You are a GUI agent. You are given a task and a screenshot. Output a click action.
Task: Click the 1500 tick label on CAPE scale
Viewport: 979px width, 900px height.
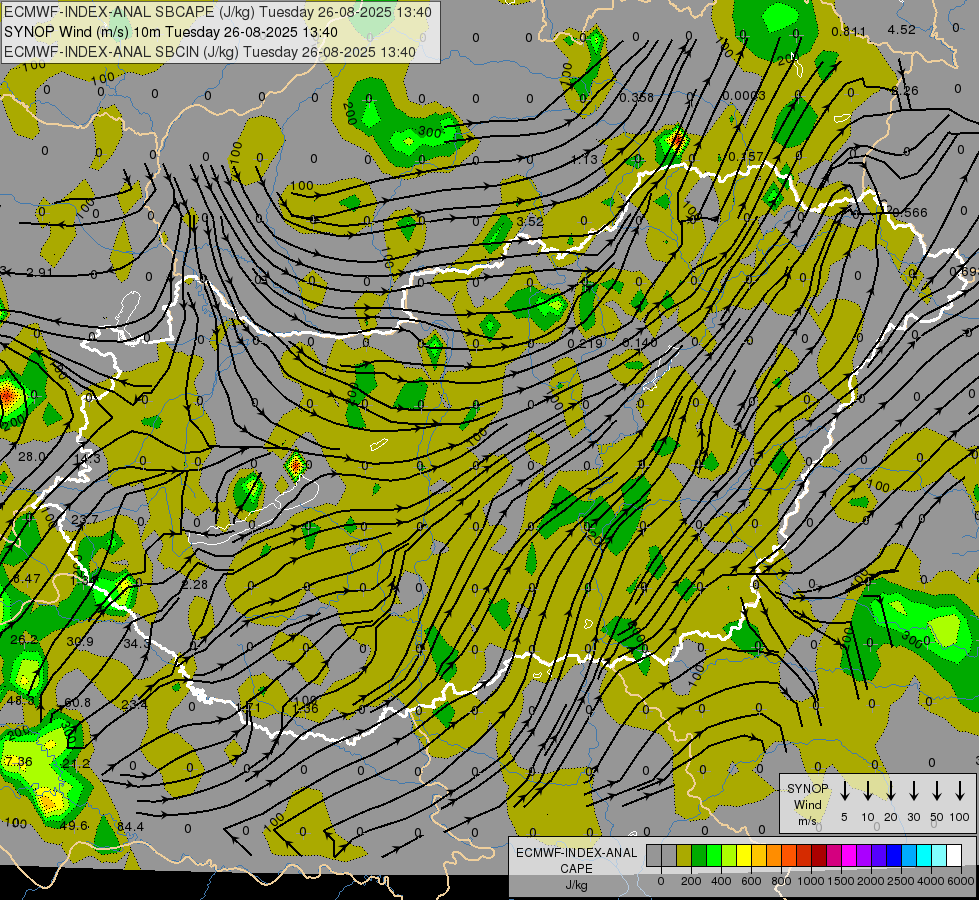tap(840, 881)
